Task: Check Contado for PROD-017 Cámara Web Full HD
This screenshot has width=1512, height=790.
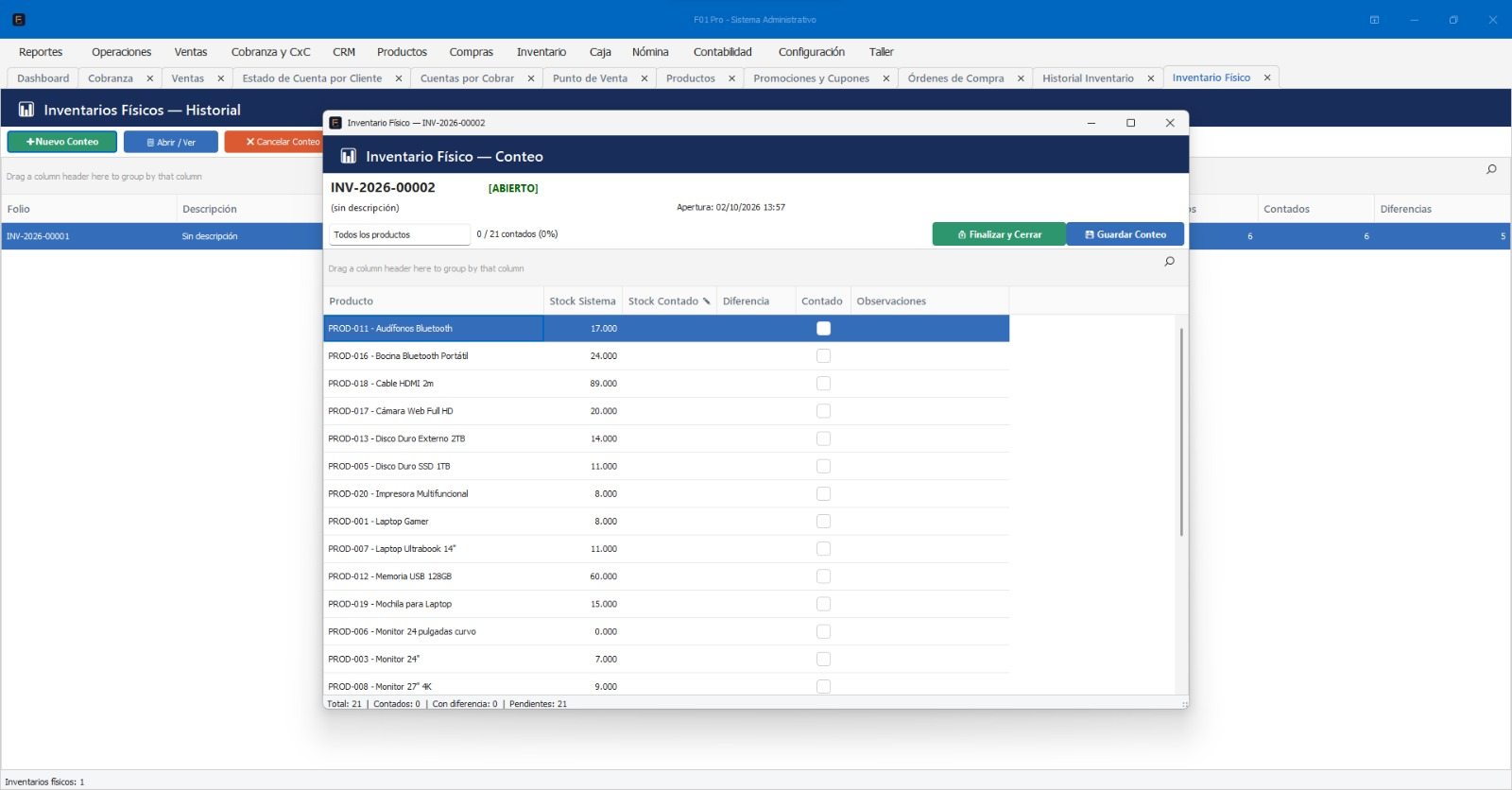Action: click(x=823, y=410)
